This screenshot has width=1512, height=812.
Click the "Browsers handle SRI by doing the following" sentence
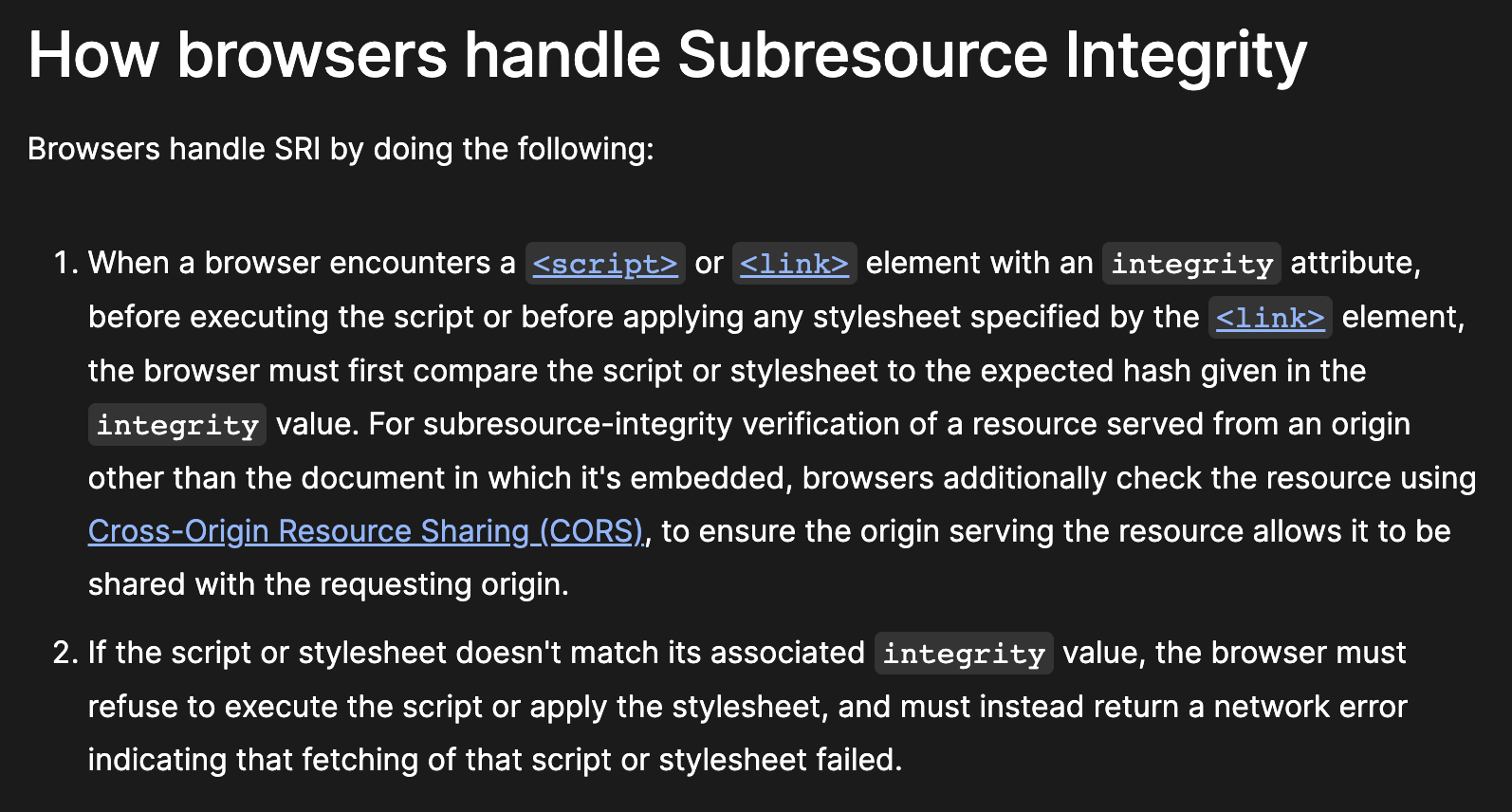point(341,149)
